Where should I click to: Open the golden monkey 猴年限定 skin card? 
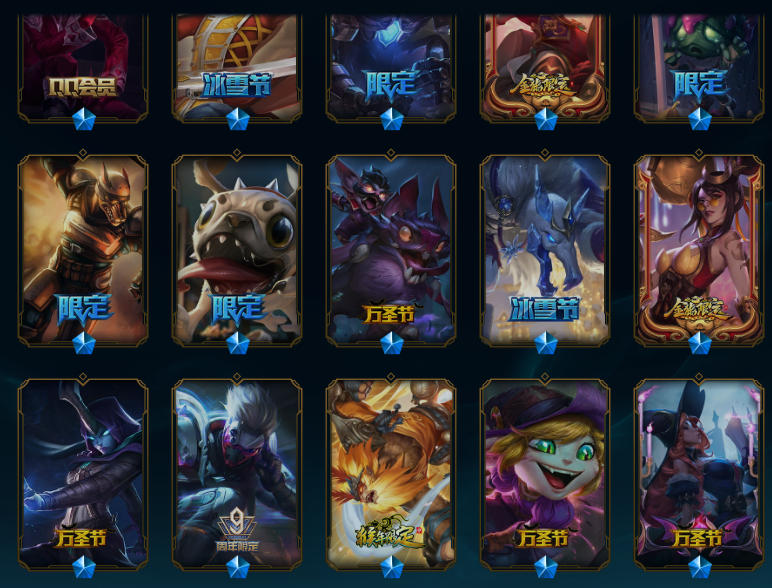click(x=391, y=473)
